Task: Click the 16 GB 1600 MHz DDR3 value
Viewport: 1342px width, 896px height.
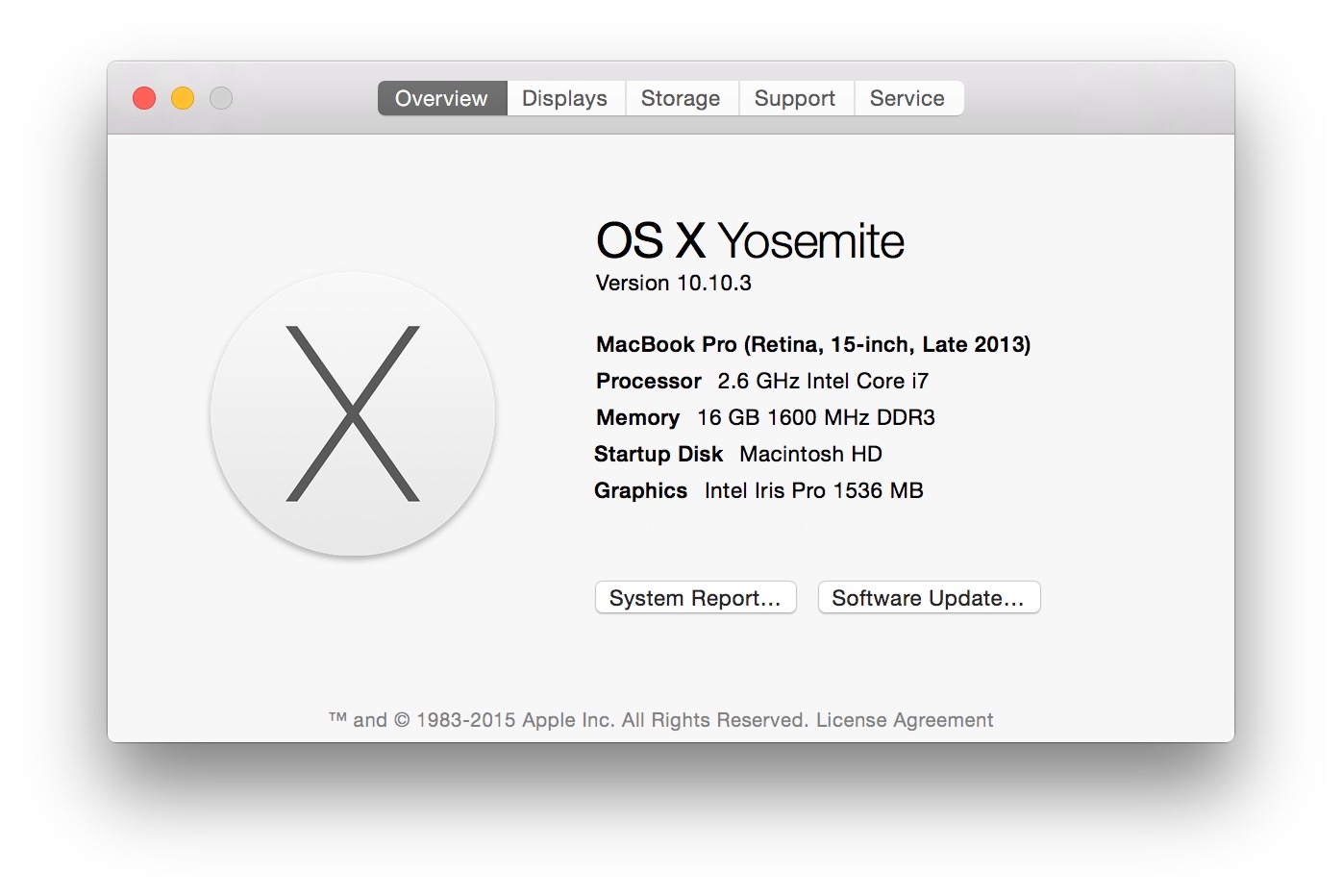Action: pyautogui.click(x=816, y=417)
